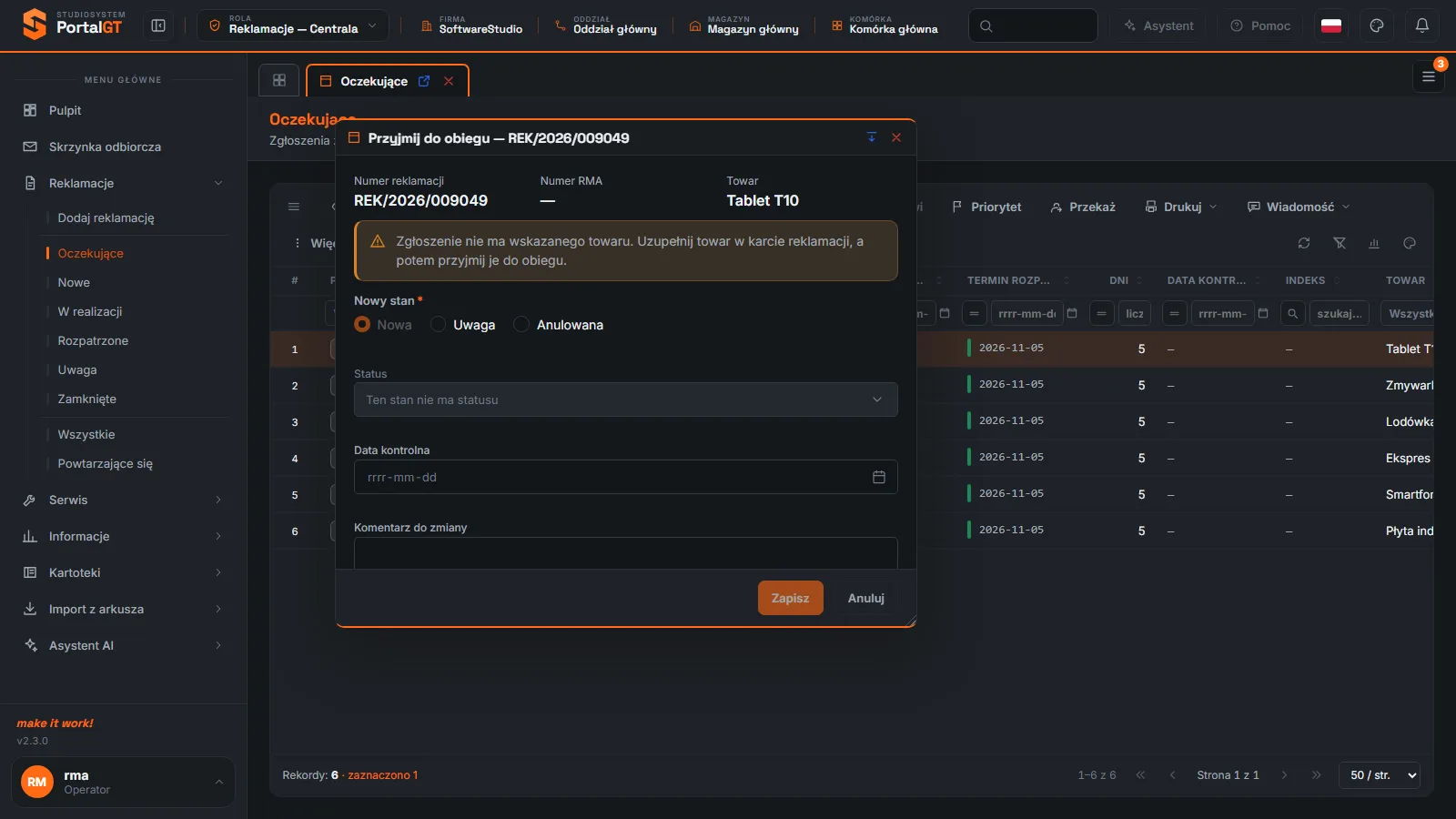
Task: Open the Status dropdown
Action: coord(625,399)
